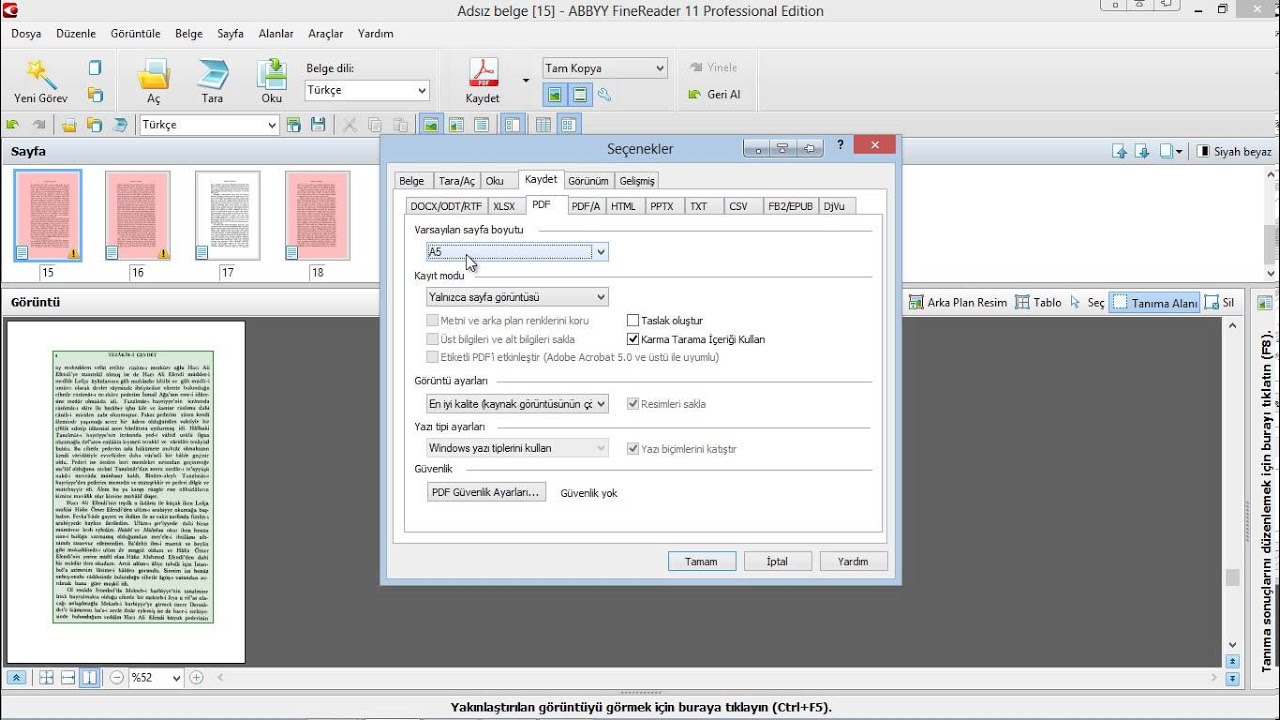The width and height of the screenshot is (1280, 720).
Task: Choose the Seç pointer tool
Action: [x=1087, y=302]
